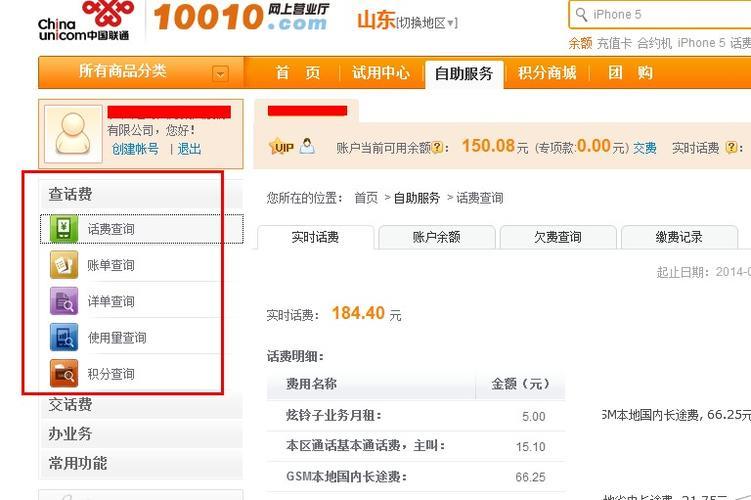Open the 试用中心 navigation item
The height and width of the screenshot is (500, 751).
tap(381, 73)
